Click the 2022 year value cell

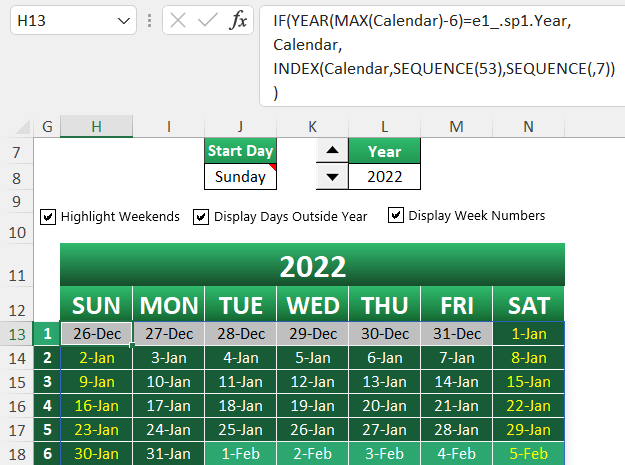pos(384,177)
